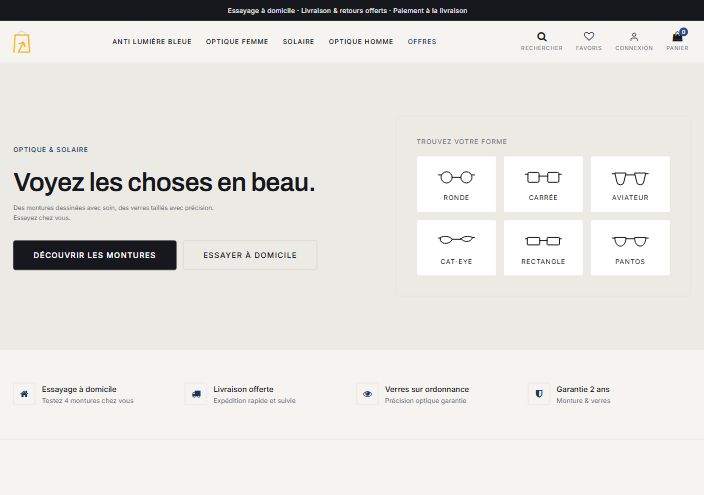Select square glasses icon

tap(543, 177)
